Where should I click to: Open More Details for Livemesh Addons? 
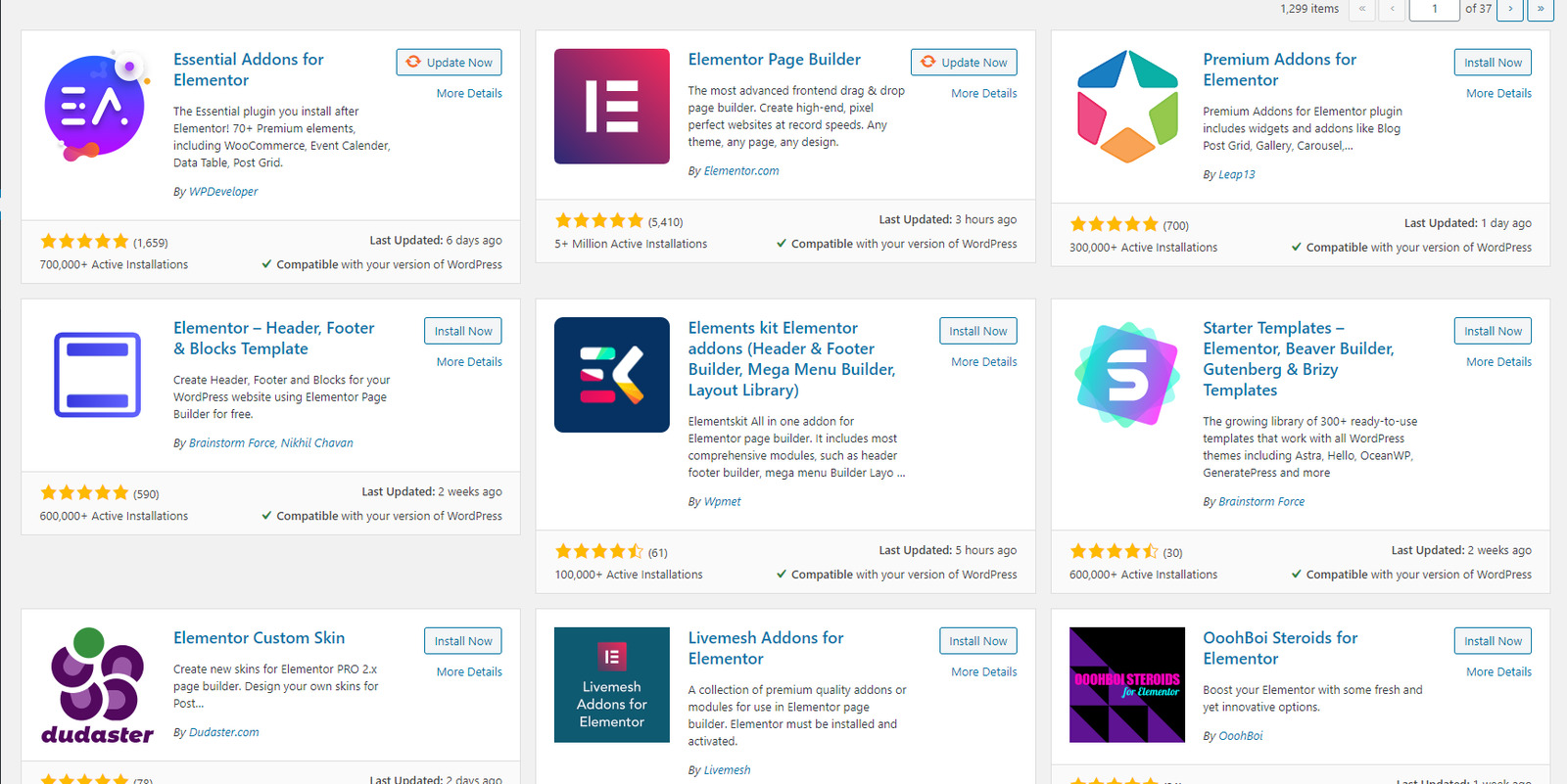point(984,672)
